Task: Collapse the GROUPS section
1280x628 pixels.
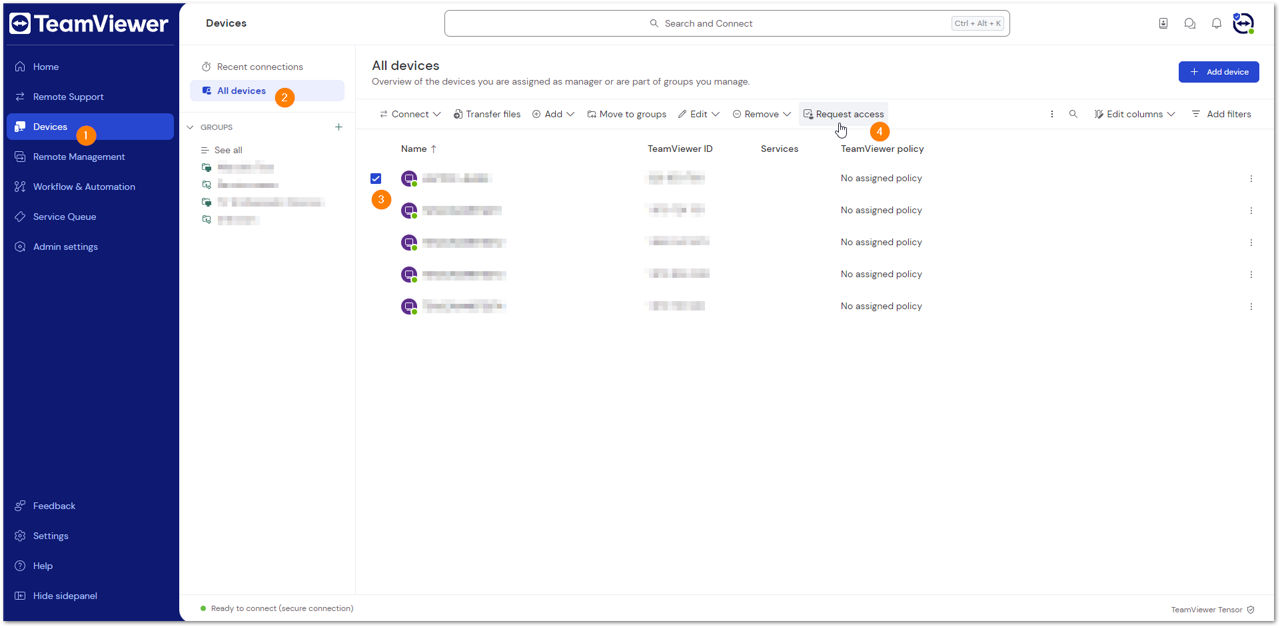Action: 191,127
